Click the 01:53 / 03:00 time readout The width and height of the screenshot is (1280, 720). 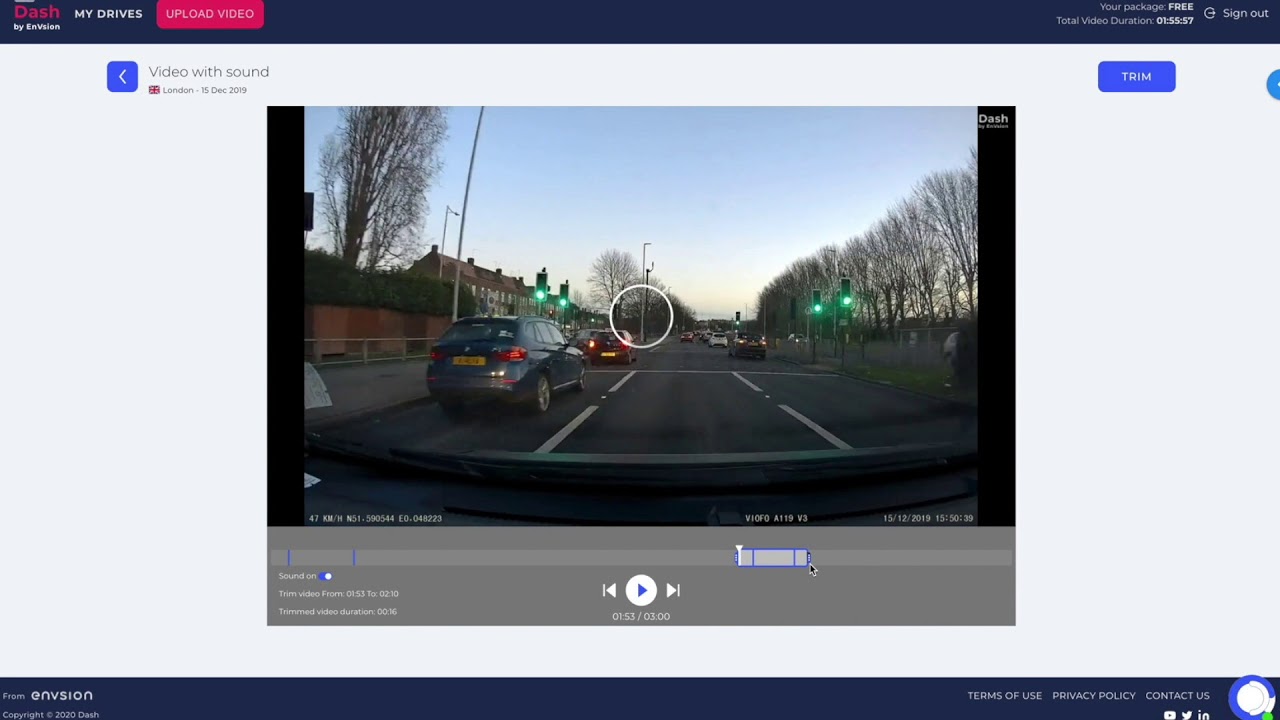[x=641, y=617]
